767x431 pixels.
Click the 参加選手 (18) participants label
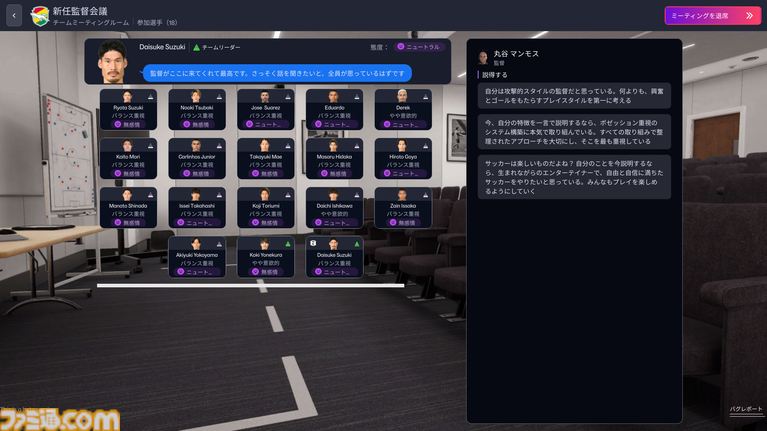click(157, 21)
